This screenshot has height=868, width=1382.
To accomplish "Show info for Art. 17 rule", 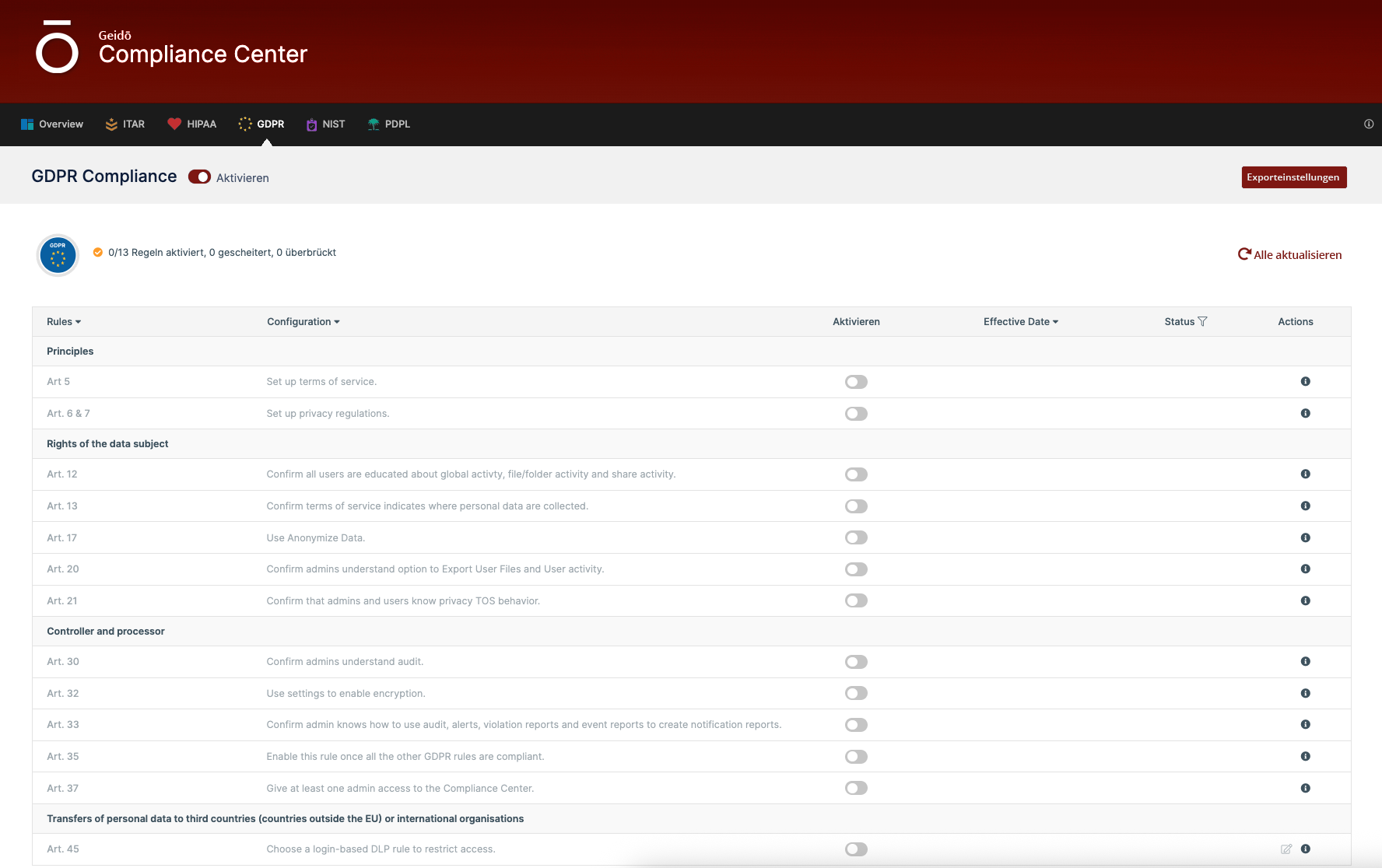I will 1305,538.
